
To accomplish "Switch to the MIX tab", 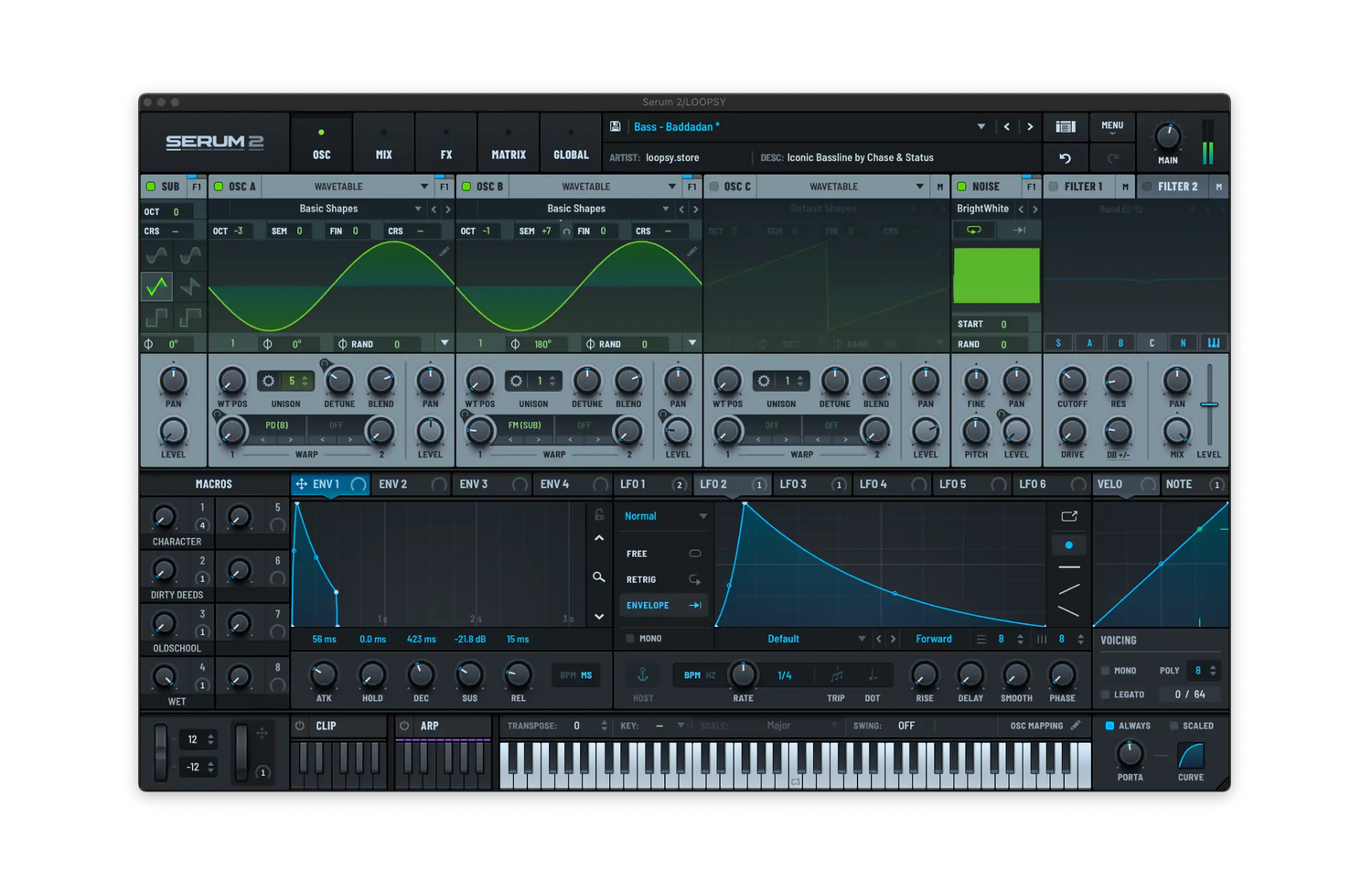I will pyautogui.click(x=384, y=144).
